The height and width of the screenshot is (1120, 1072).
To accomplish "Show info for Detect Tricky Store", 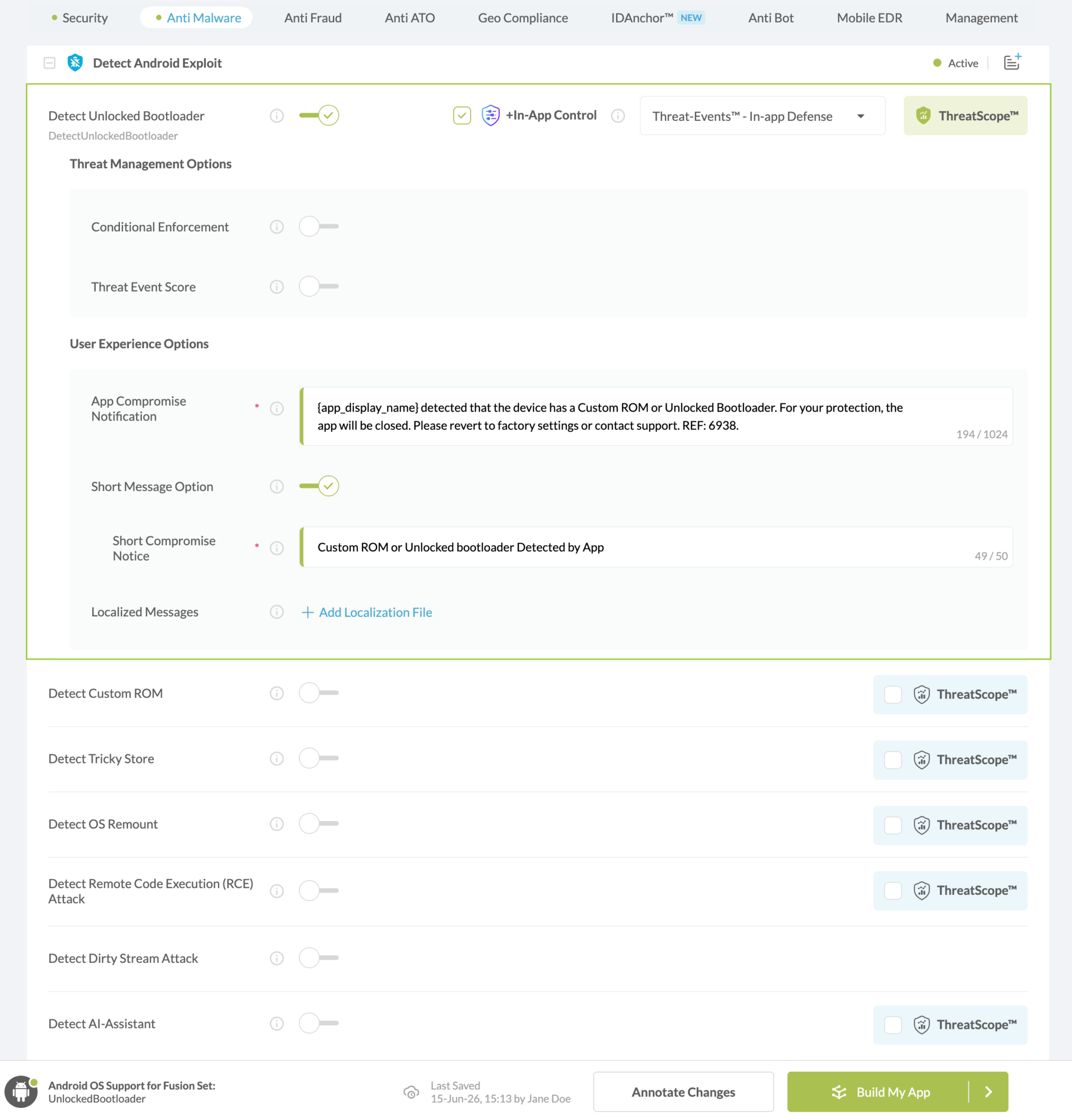I will point(276,759).
